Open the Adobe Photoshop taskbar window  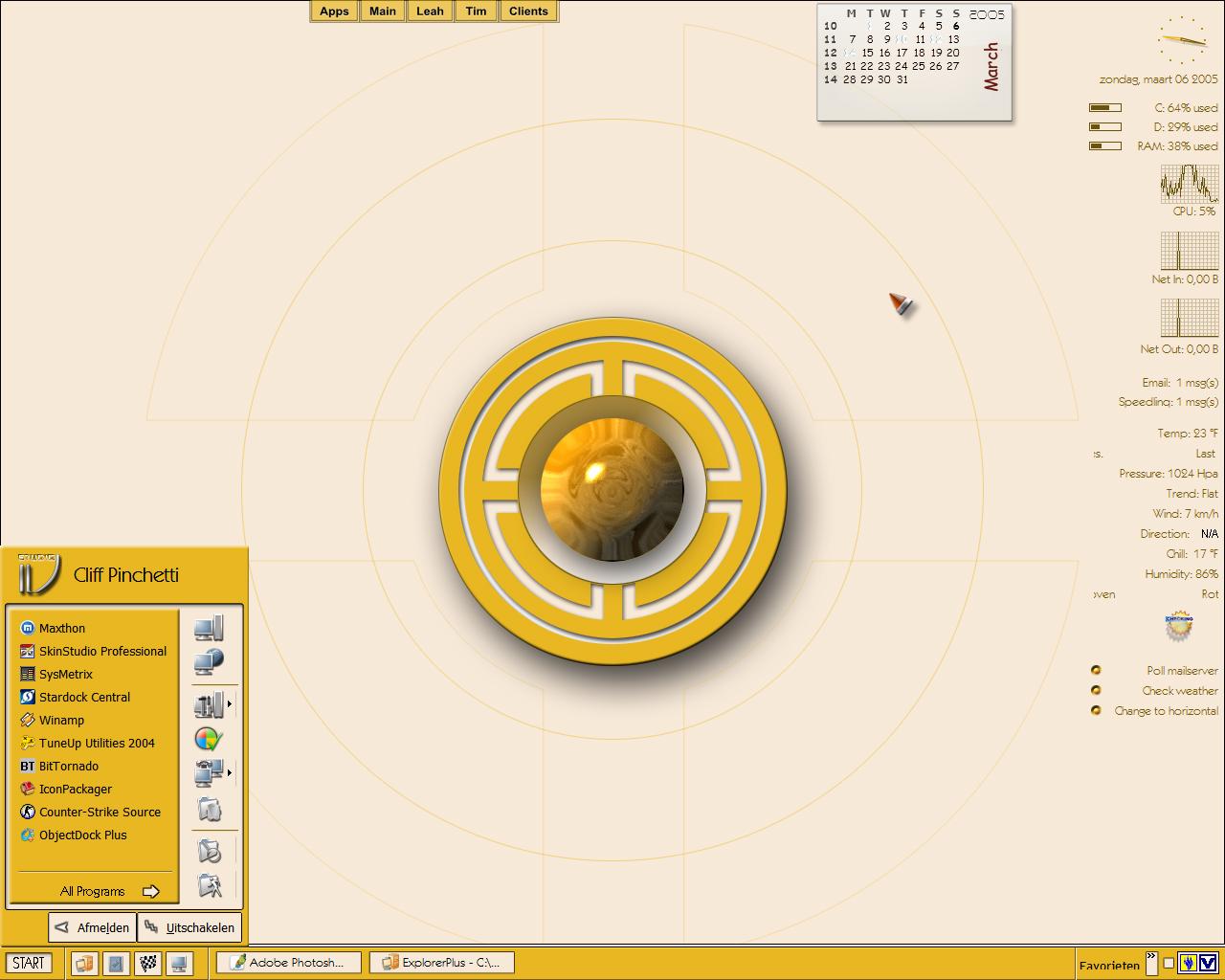tap(288, 963)
